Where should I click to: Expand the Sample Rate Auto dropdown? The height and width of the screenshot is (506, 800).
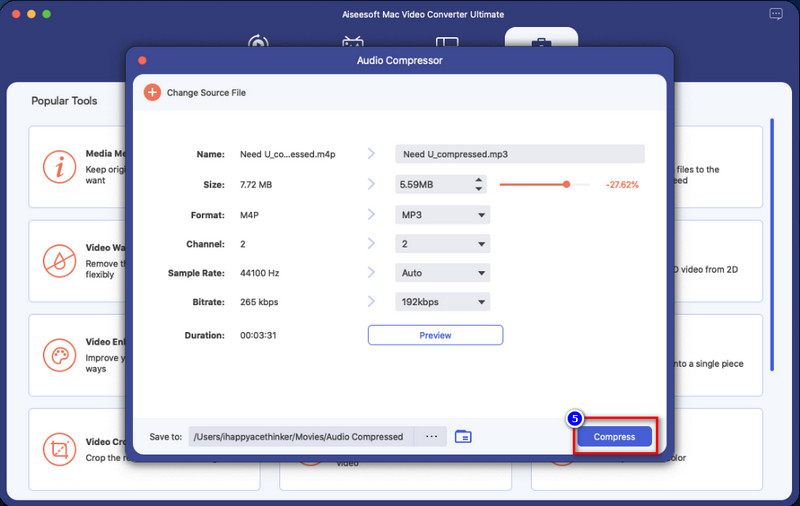[442, 273]
